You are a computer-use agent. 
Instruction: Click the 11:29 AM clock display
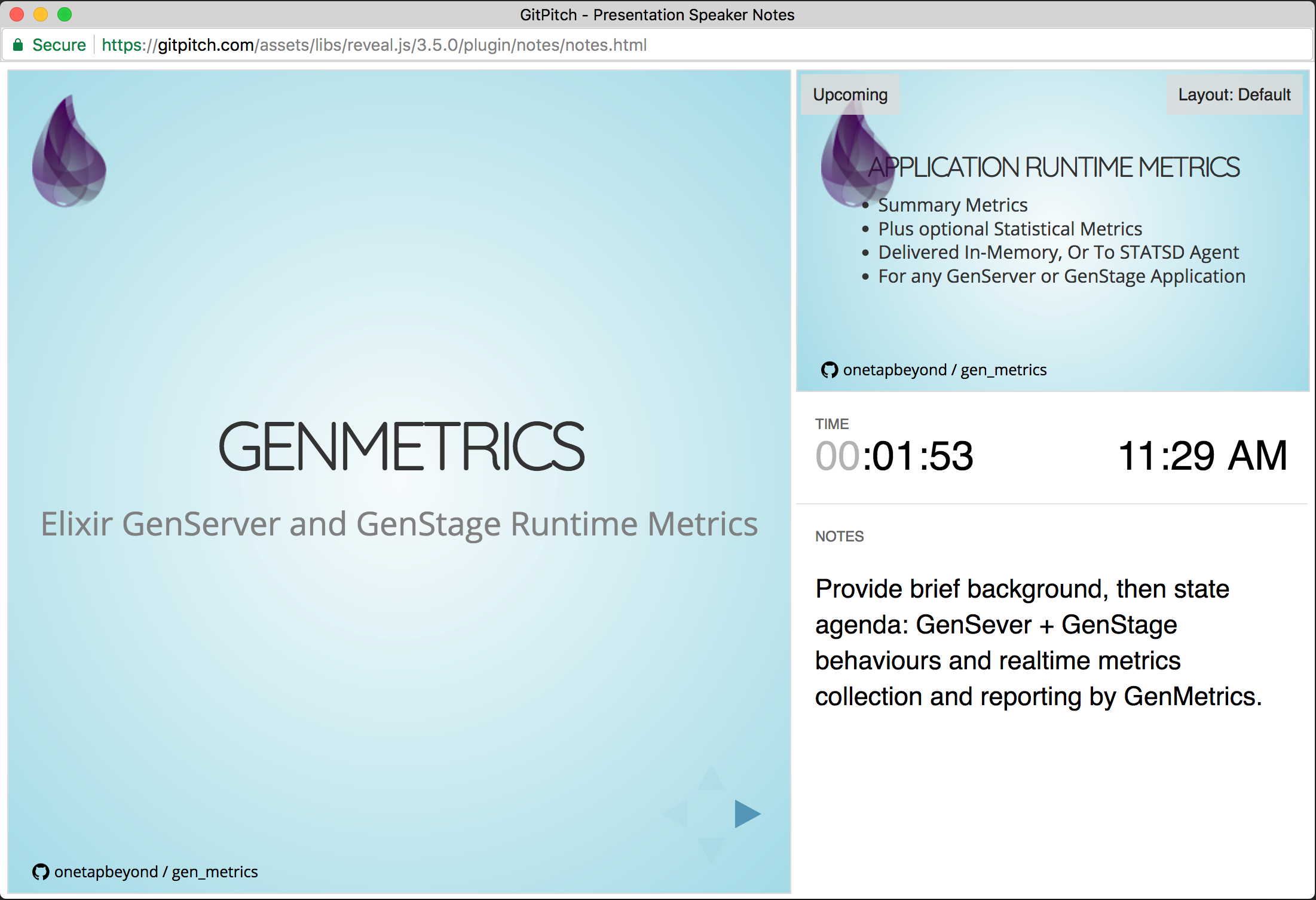coord(1202,456)
